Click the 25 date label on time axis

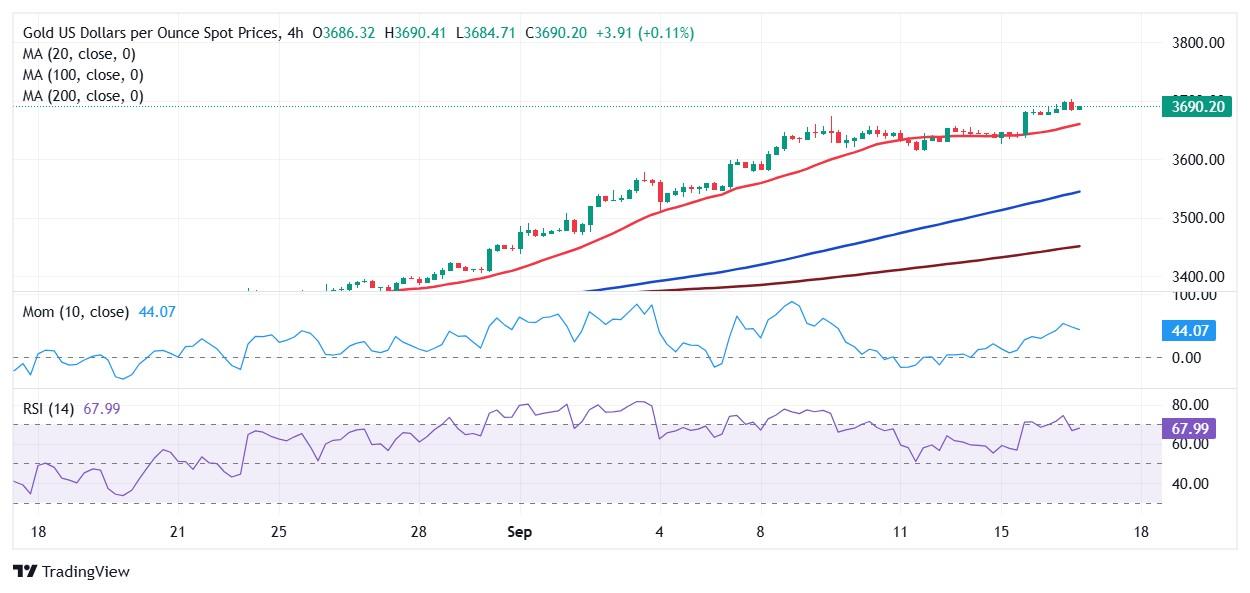pos(279,532)
